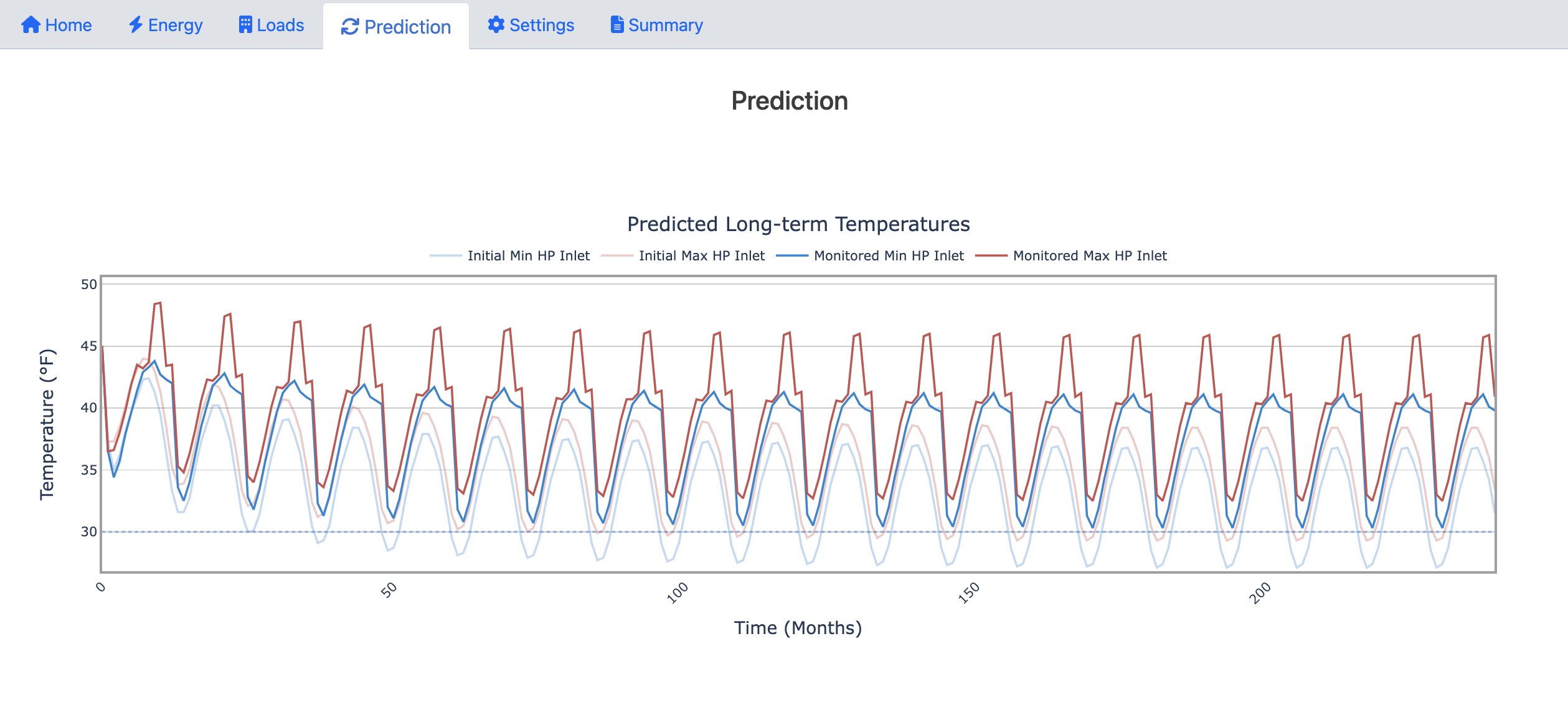Open the Settings tab
Image resolution: width=1568 pixels, height=702 pixels.
point(542,25)
